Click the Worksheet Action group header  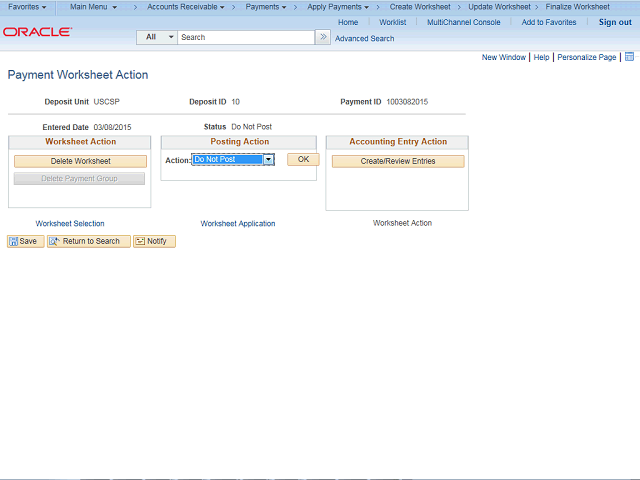click(x=80, y=142)
